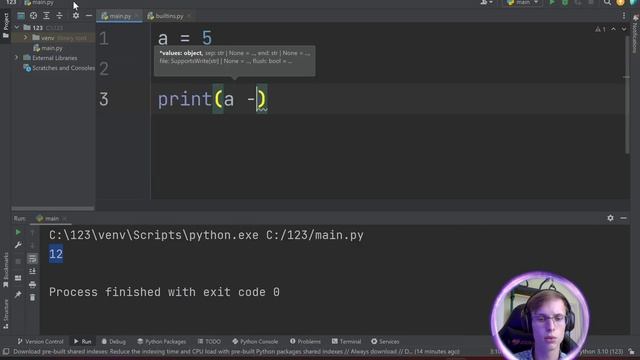Screen dimensions: 640x360
Task: Click the Collapse All icon in Project panel
Action: point(60,16)
